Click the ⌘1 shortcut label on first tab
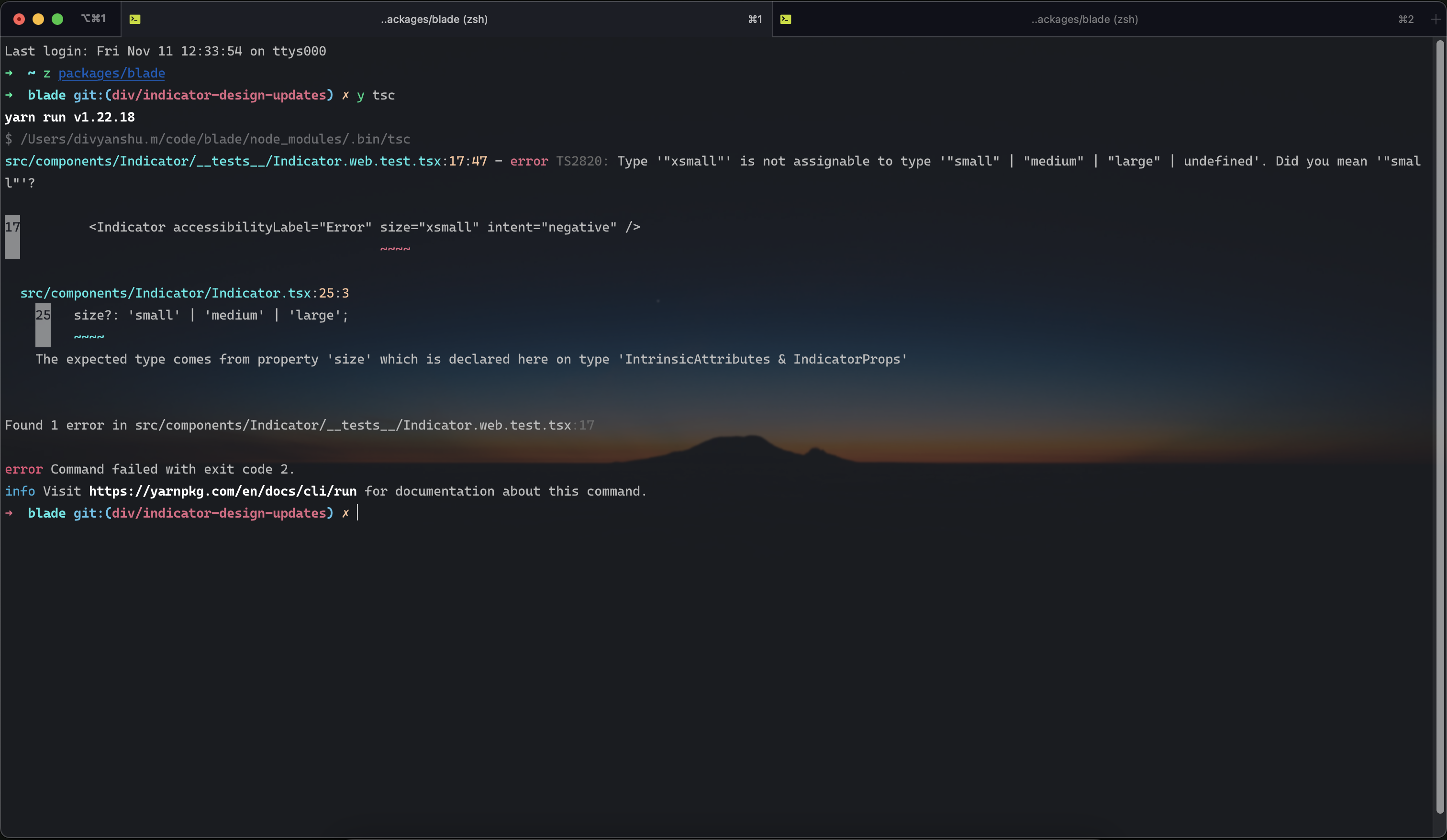The width and height of the screenshot is (1447, 840). 755,19
